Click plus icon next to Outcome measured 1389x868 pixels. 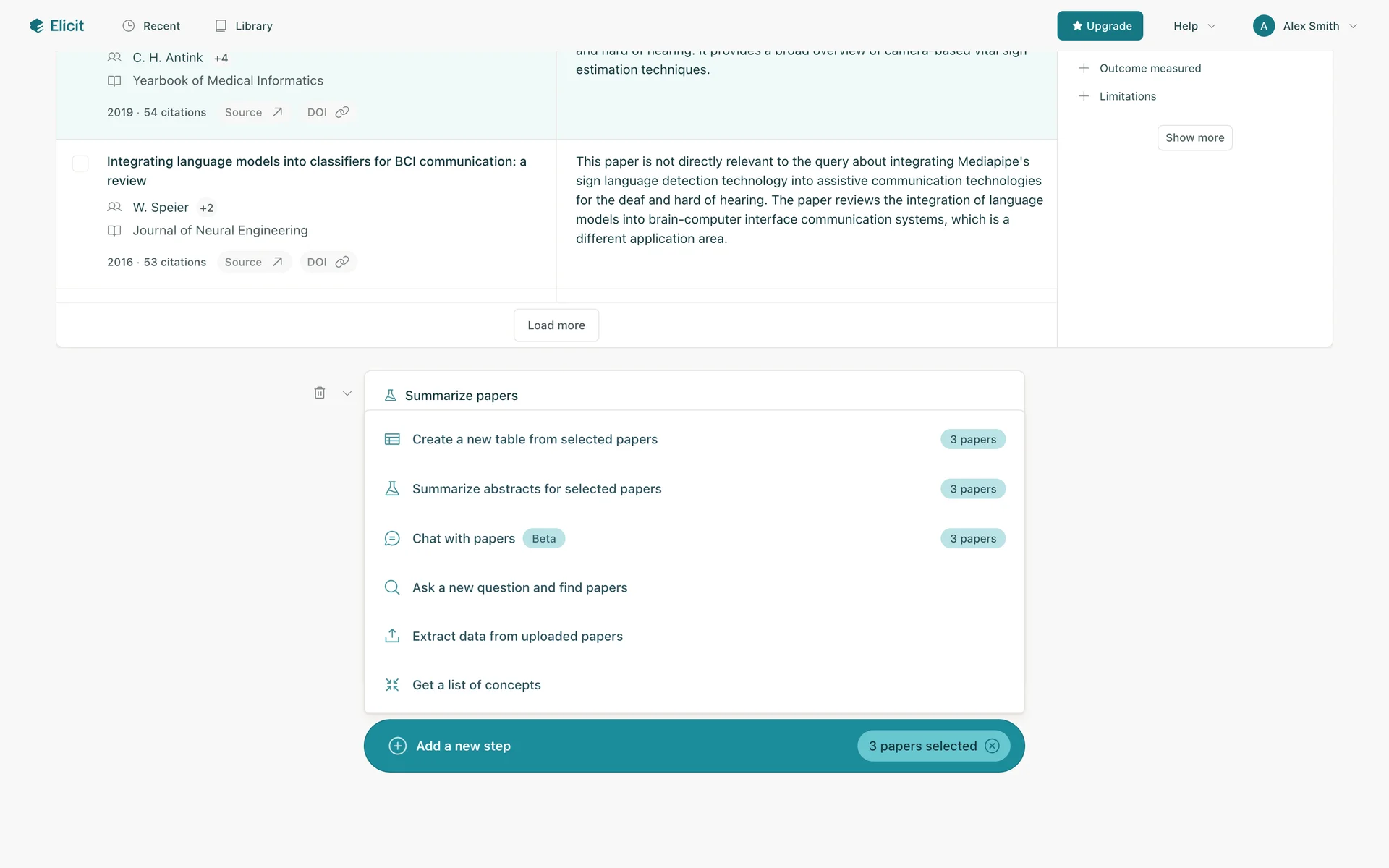[1084, 68]
